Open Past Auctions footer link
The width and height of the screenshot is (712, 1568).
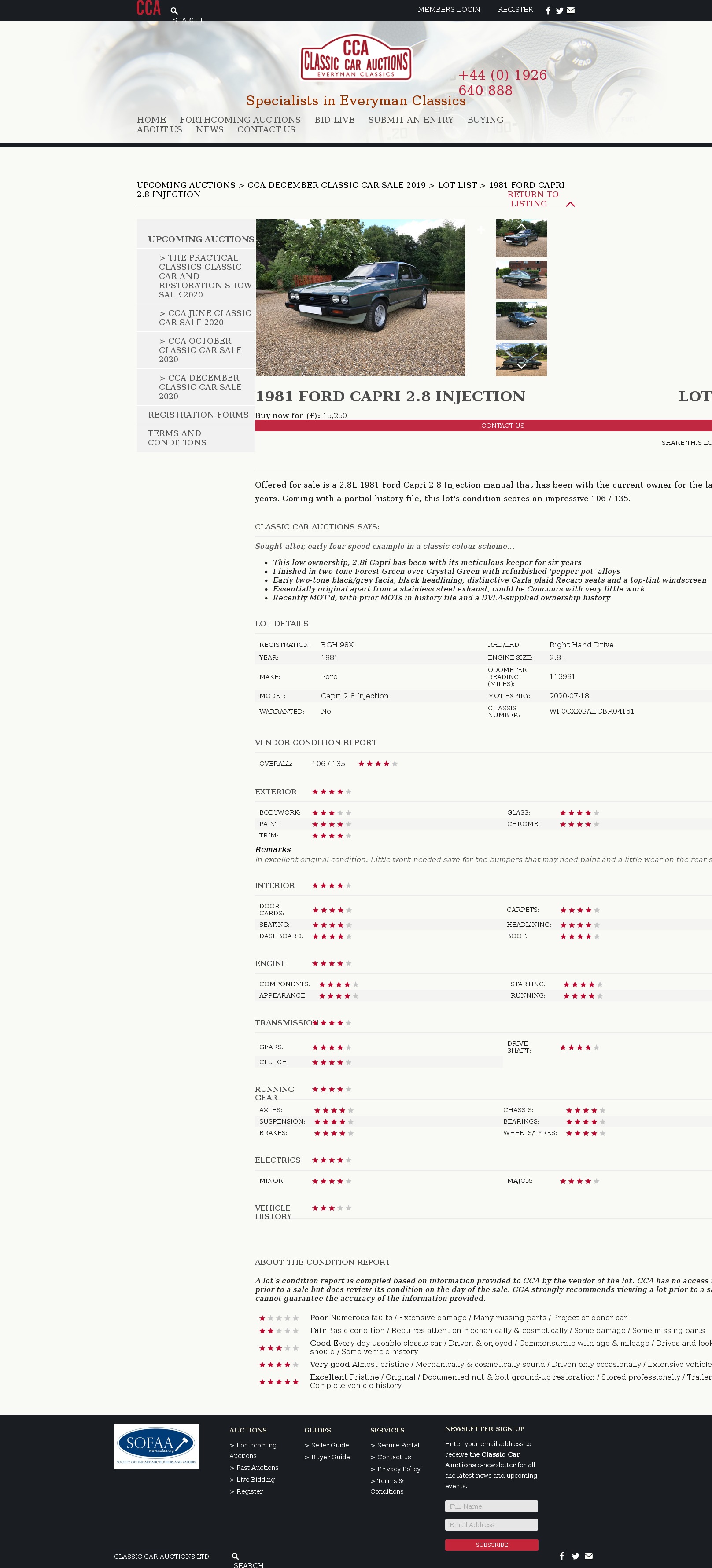point(254,1468)
